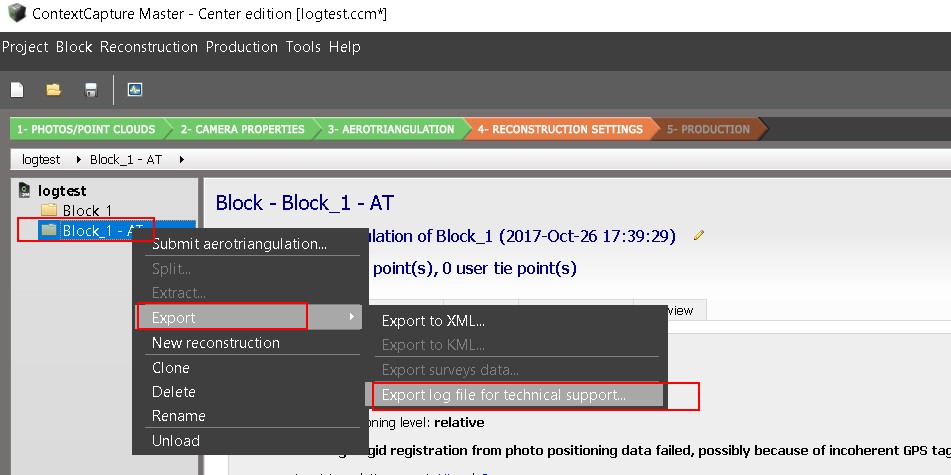This screenshot has width=951, height=475.
Task: Open the Tools menu
Action: tap(303, 47)
